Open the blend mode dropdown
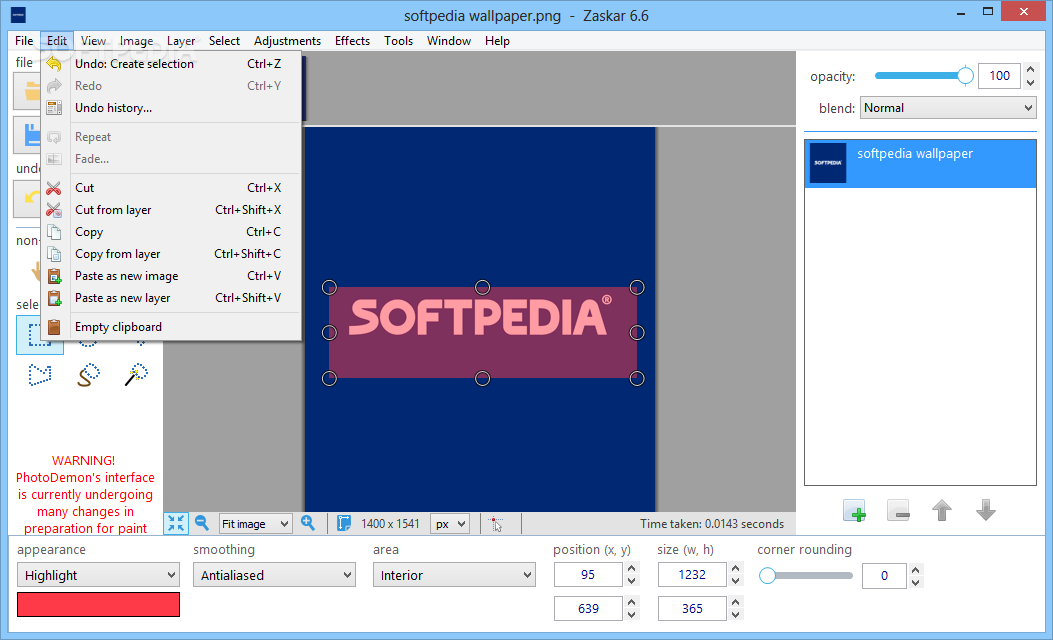The width and height of the screenshot is (1053, 640). point(948,108)
